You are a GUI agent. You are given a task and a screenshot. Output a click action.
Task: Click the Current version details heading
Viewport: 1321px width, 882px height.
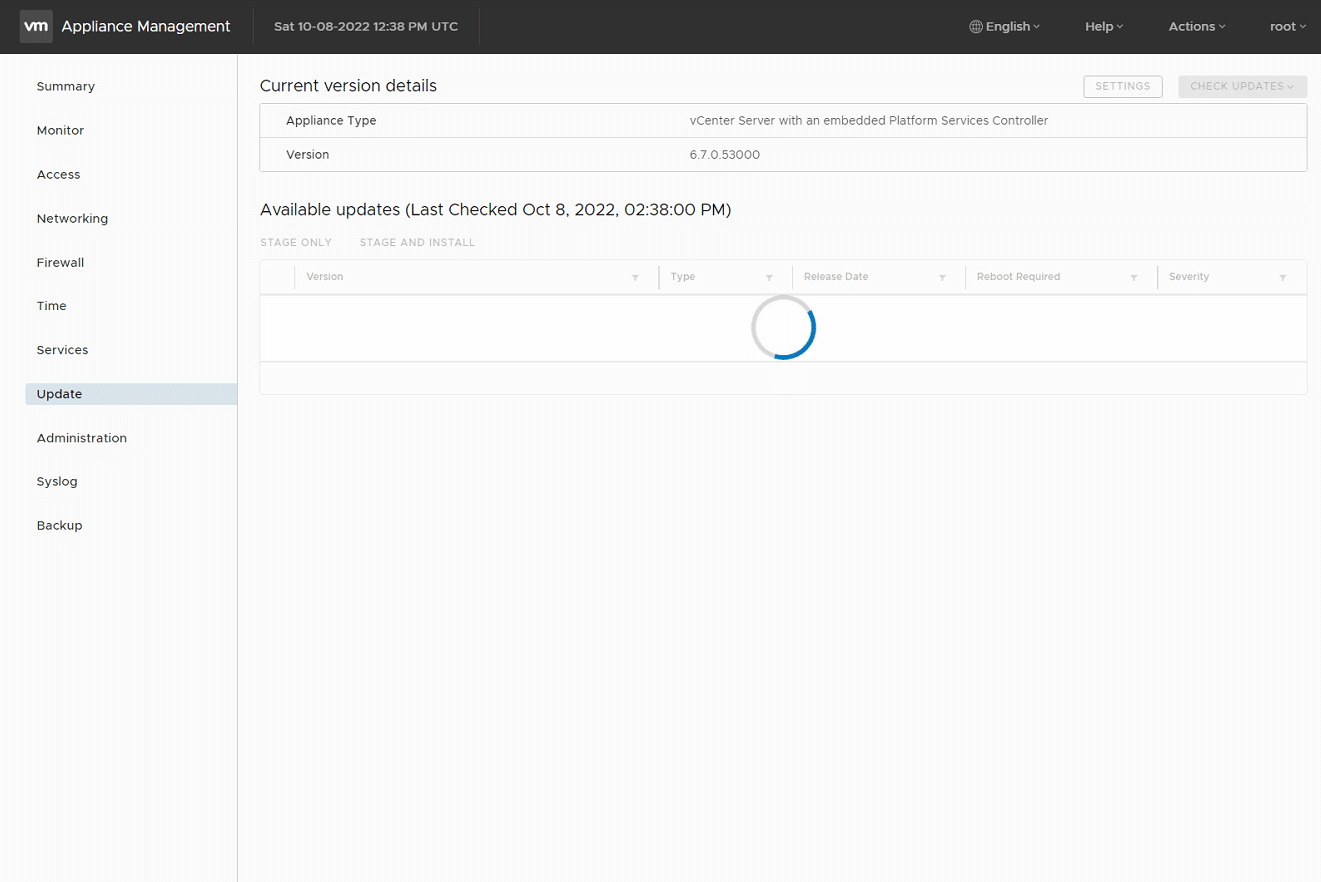pos(348,86)
